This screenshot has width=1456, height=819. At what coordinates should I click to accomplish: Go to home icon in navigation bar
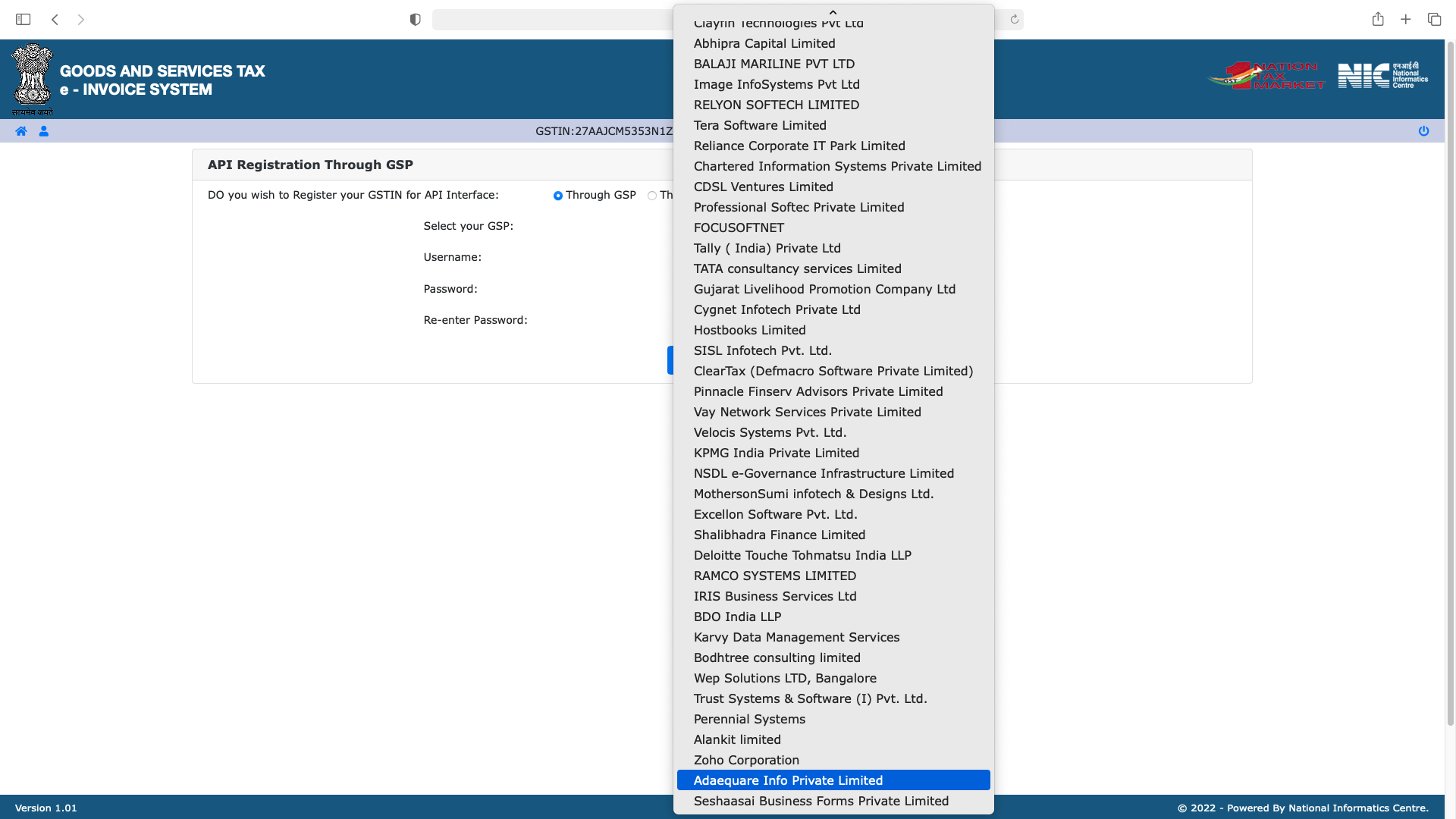tap(21, 131)
